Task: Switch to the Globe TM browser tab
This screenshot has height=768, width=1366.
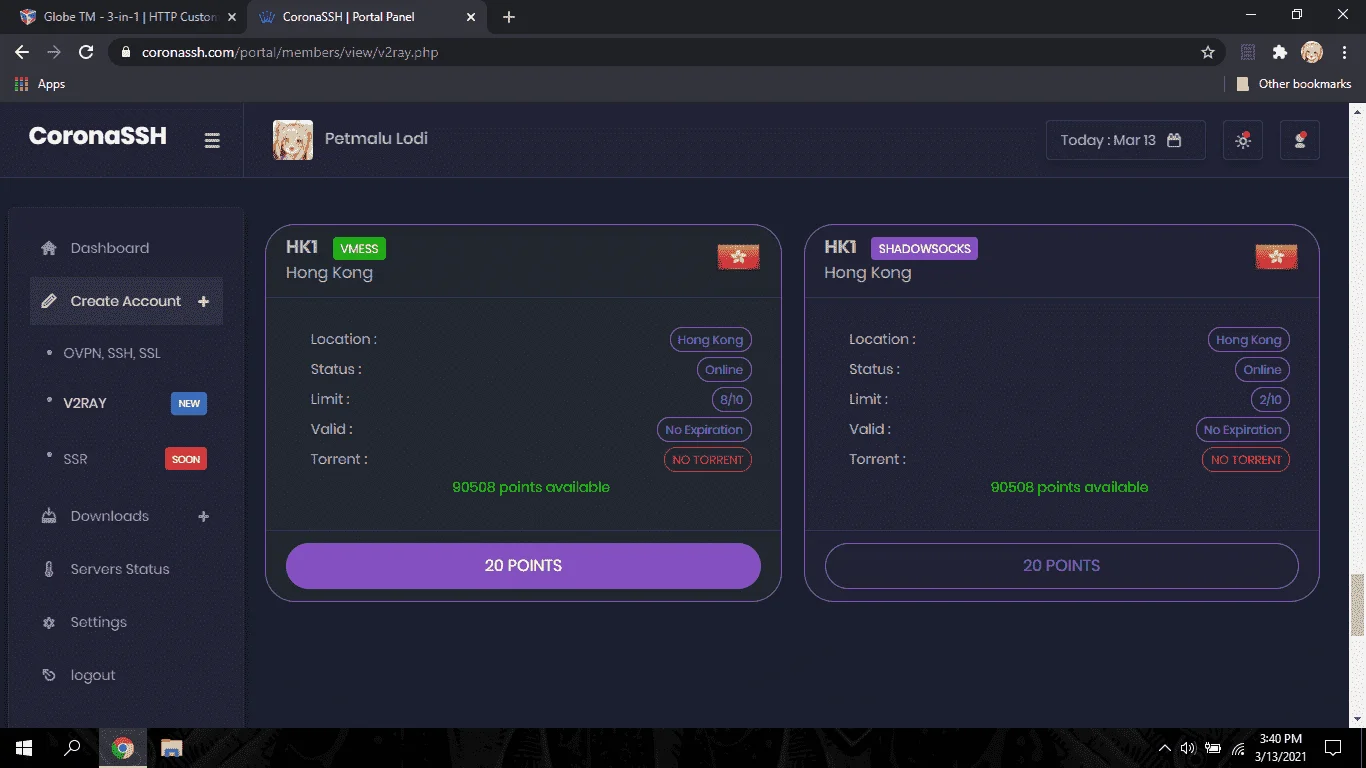Action: click(x=128, y=17)
